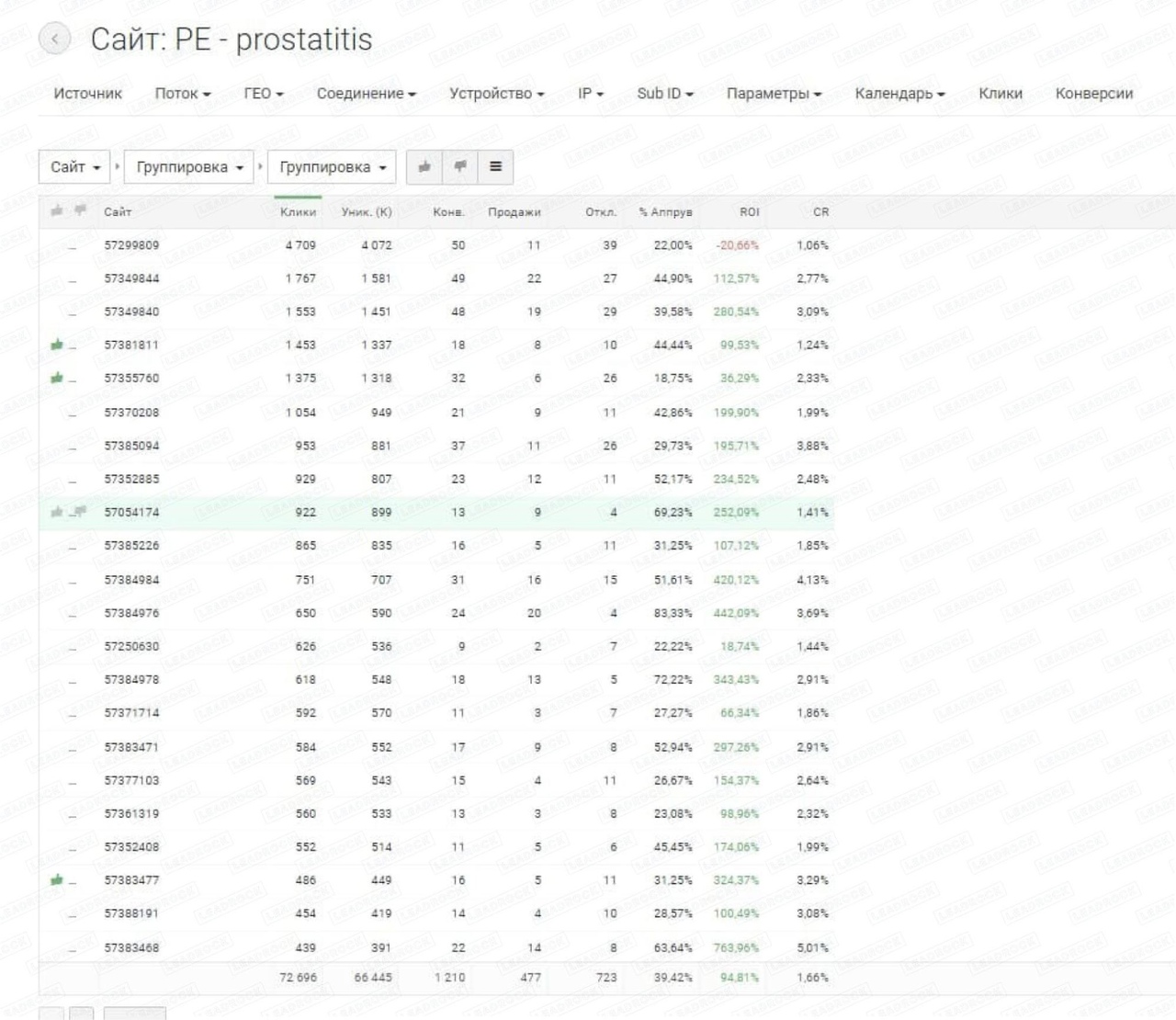Click site ID 57349840
Image resolution: width=1176 pixels, height=1020 pixels.
pos(131,312)
